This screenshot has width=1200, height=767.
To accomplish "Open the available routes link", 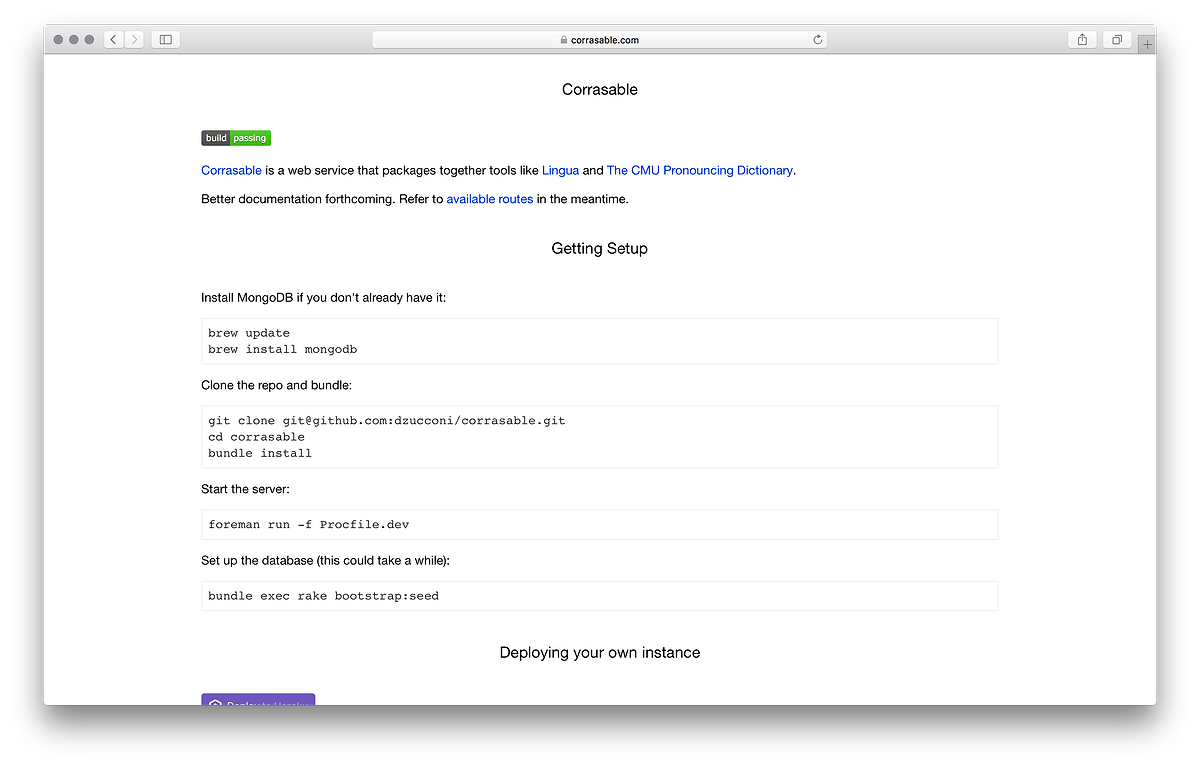I will (490, 199).
